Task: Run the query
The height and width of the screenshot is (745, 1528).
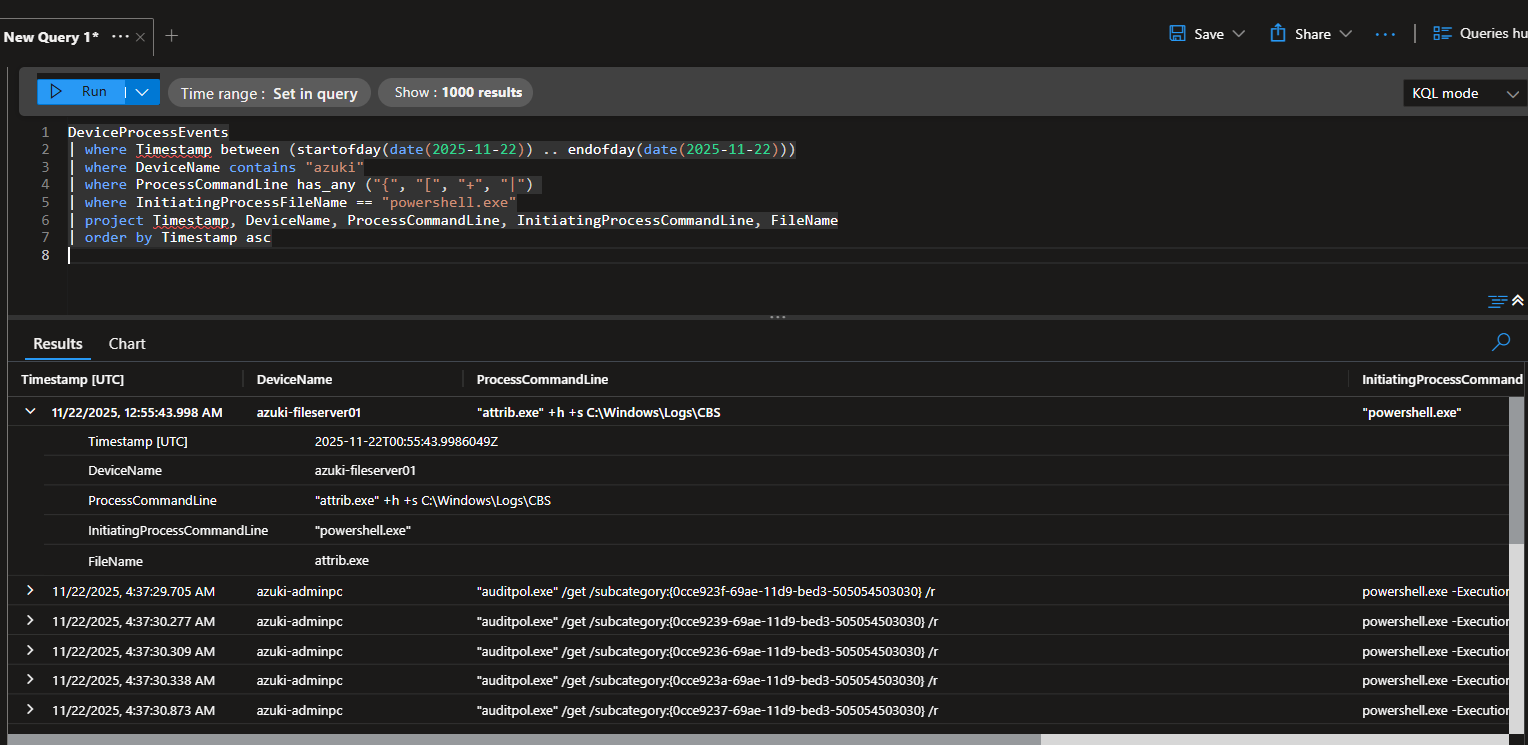Action: [81, 91]
